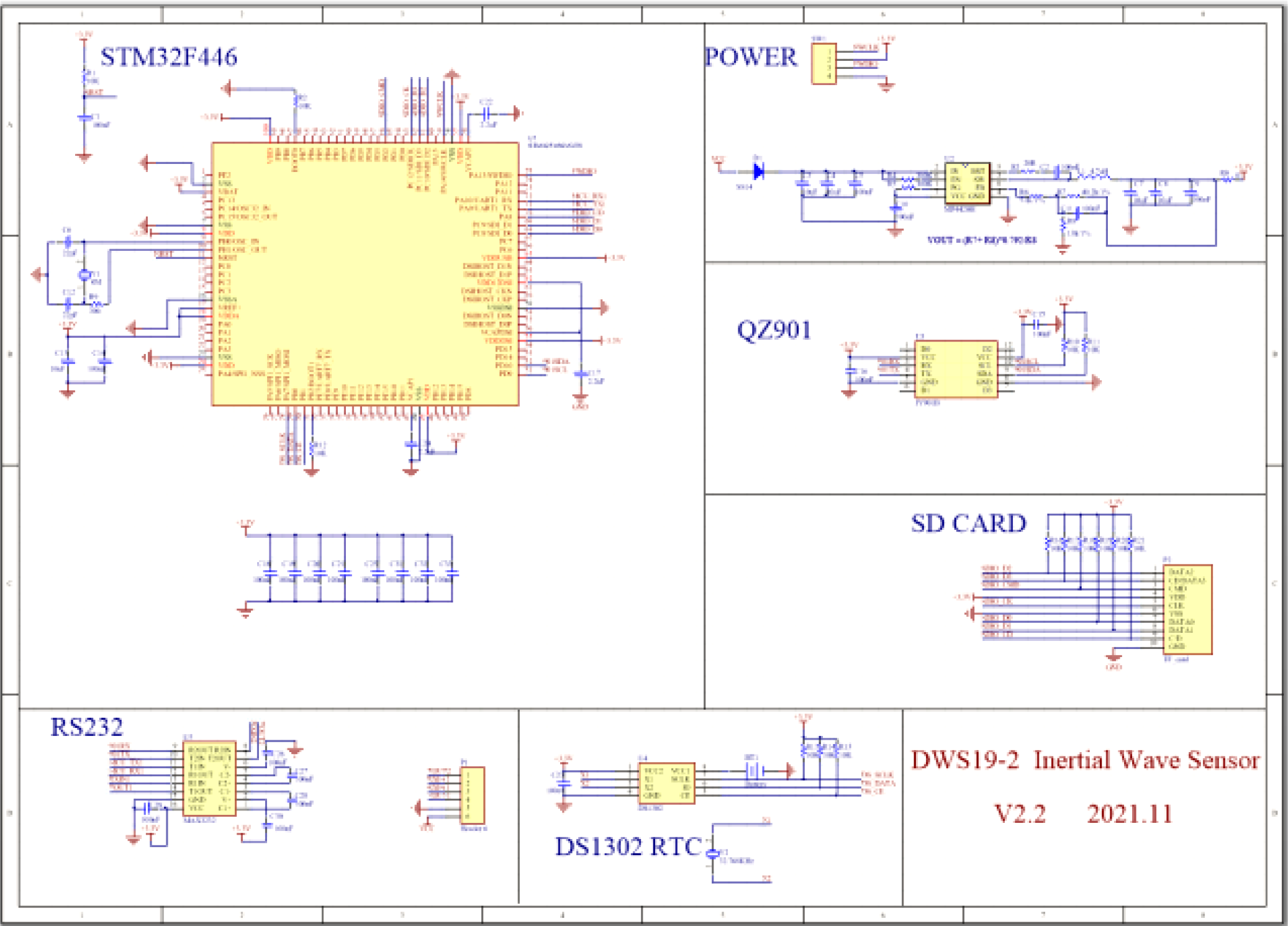Click the POWER section heading
Screen dimensions: 1288x926
[750, 57]
